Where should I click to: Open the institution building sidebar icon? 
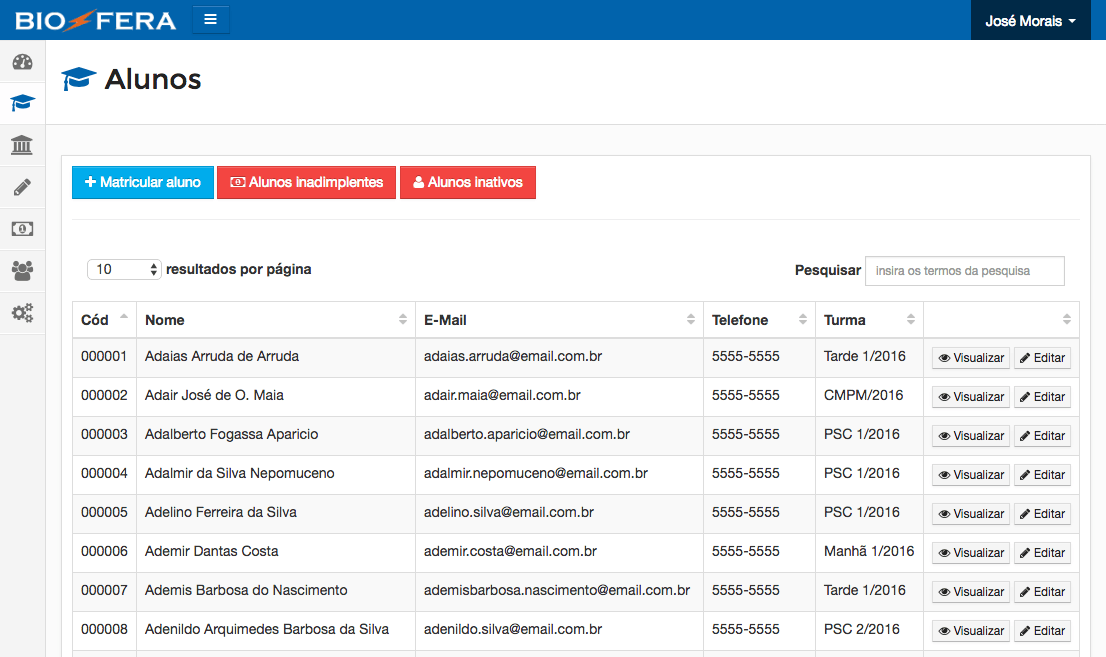pos(23,145)
